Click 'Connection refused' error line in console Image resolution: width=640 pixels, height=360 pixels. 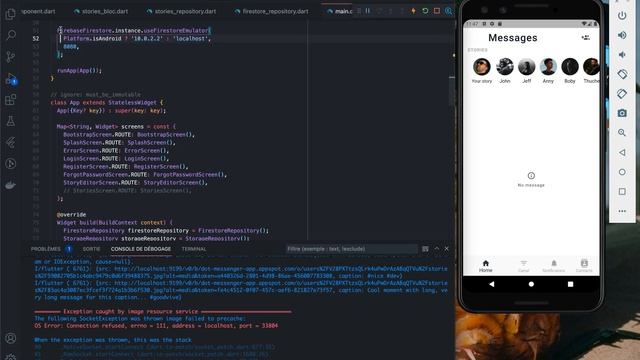(x=156, y=326)
